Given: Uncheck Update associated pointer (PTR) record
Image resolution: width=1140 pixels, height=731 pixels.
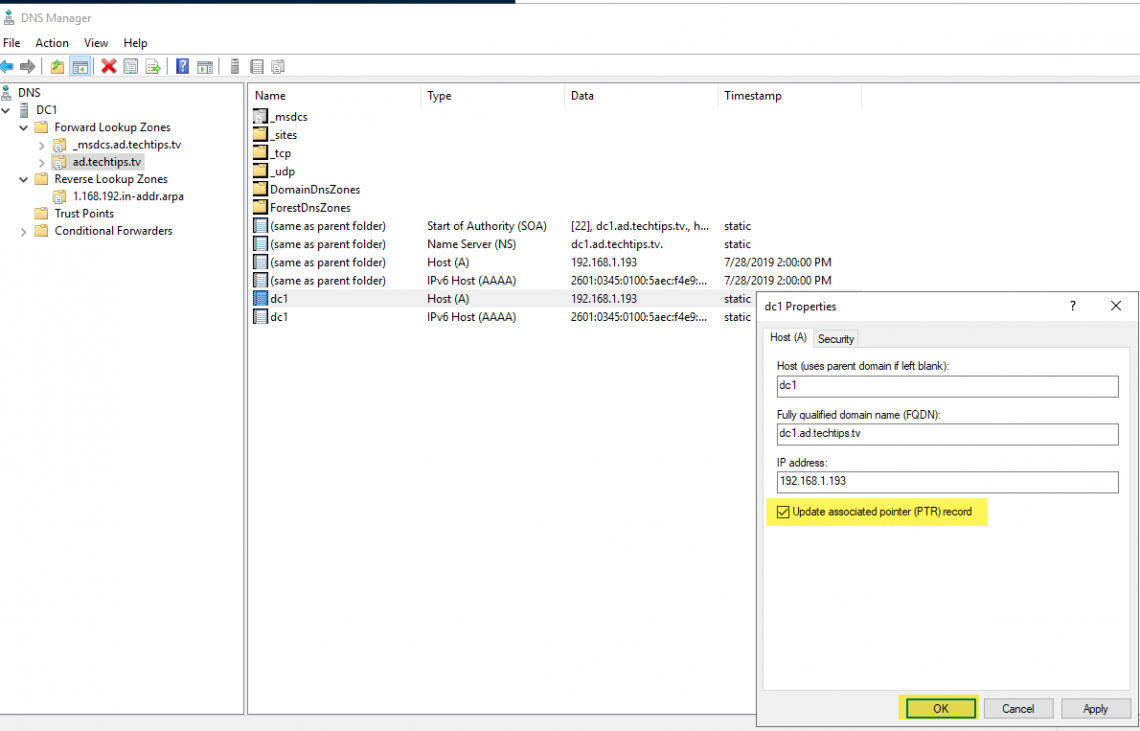Looking at the screenshot, I should (784, 511).
